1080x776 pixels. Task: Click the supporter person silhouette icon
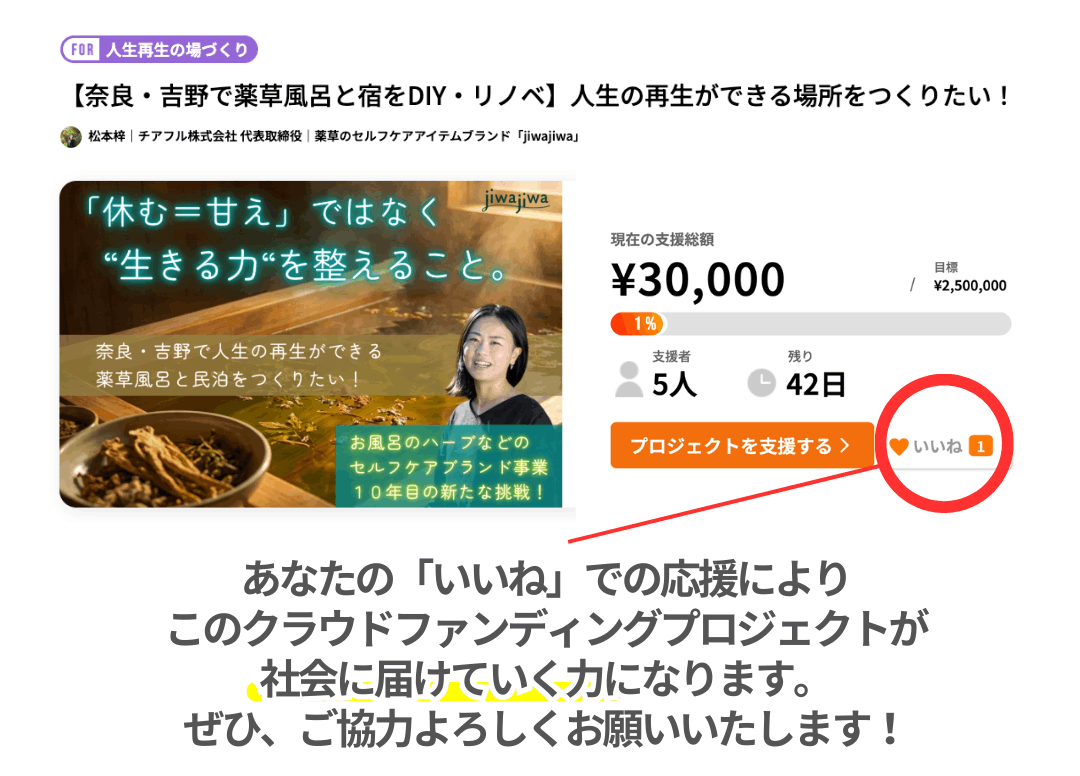pos(628,379)
